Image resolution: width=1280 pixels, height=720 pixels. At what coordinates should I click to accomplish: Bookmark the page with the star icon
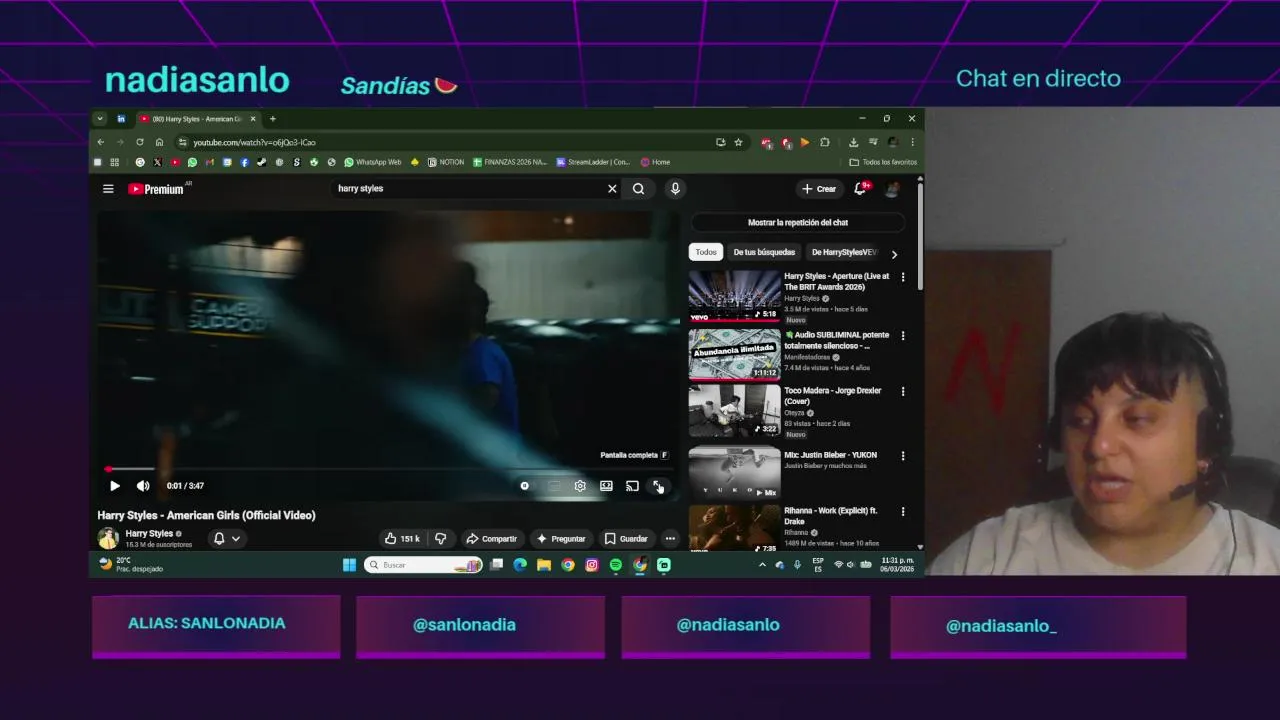point(738,142)
